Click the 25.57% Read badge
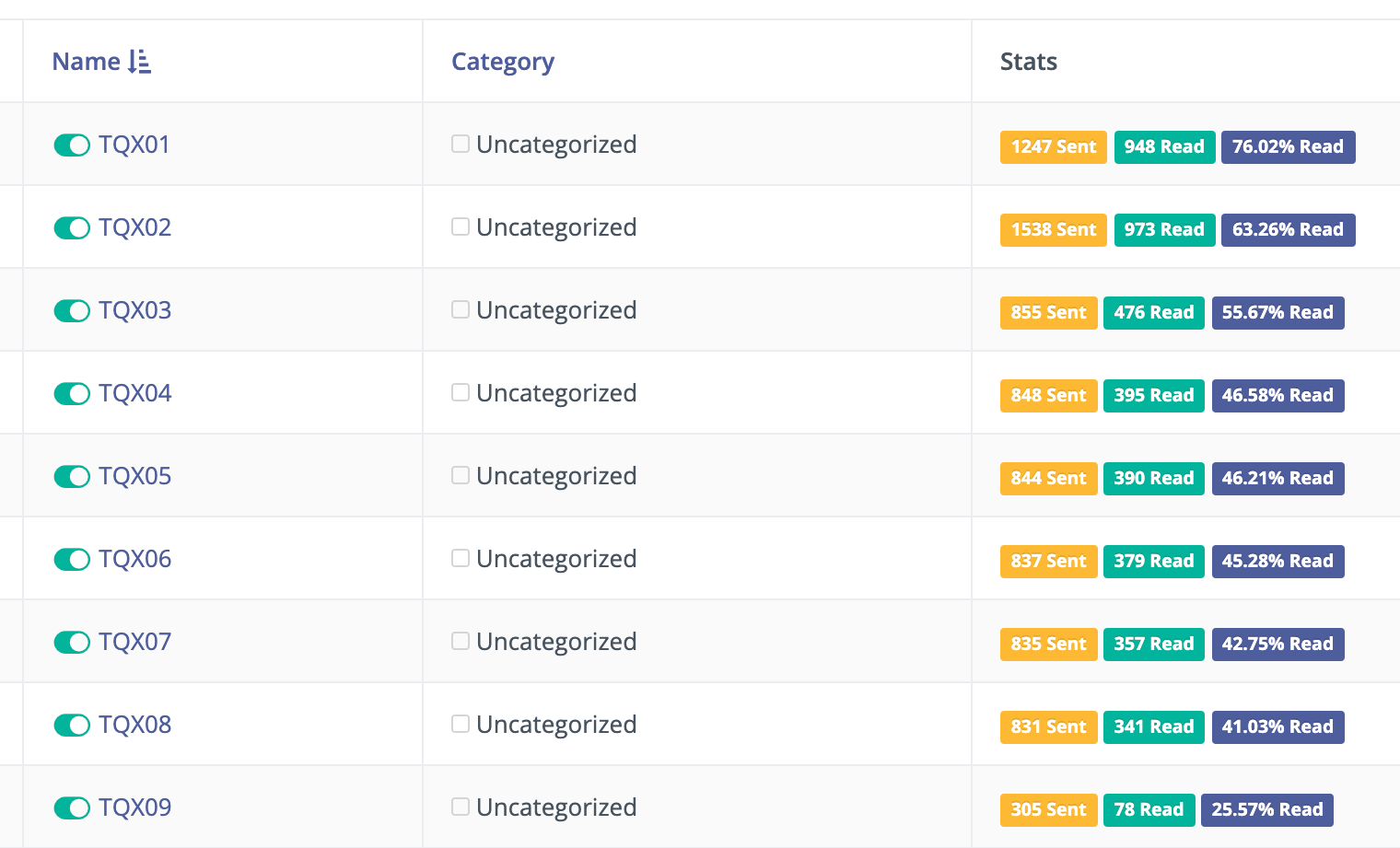 tap(1267, 810)
